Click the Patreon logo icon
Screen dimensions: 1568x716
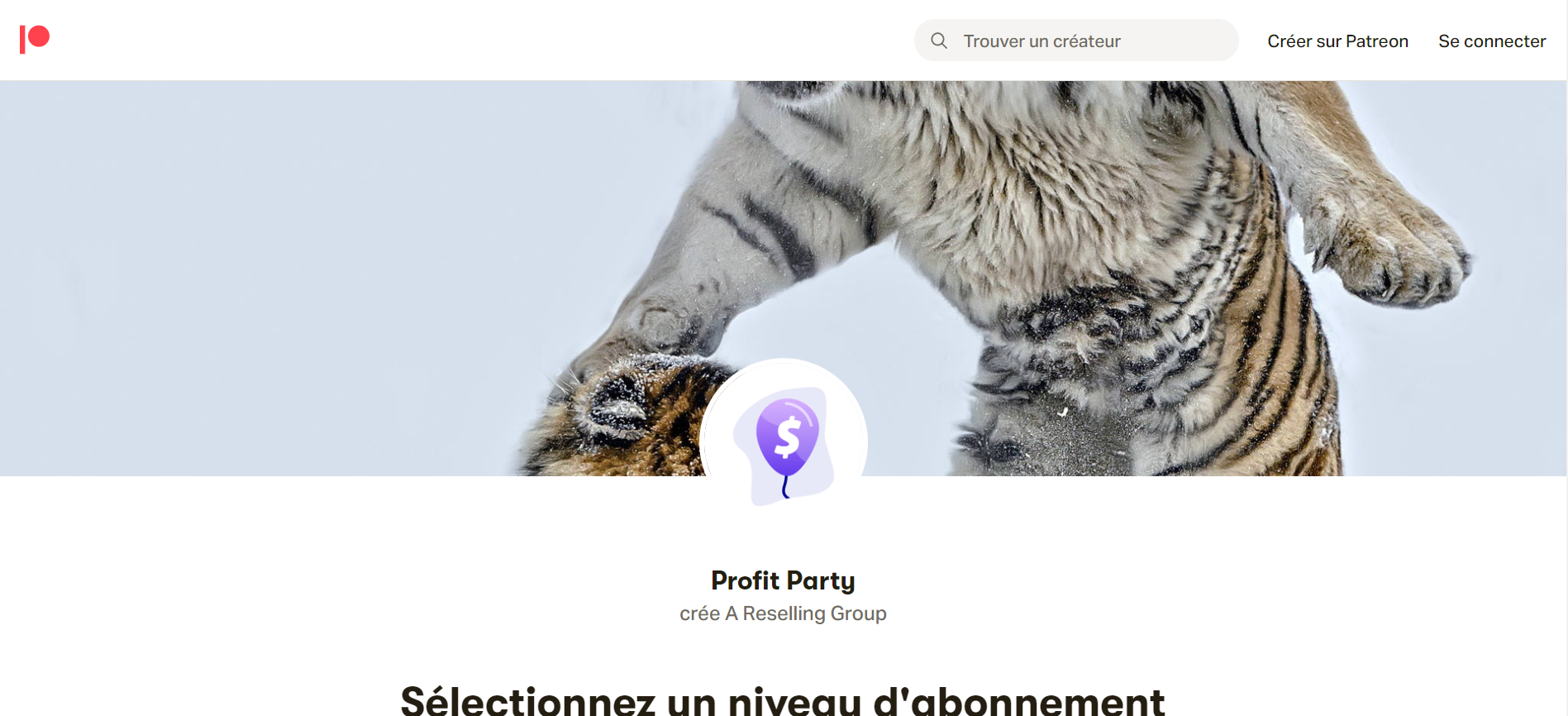[35, 39]
